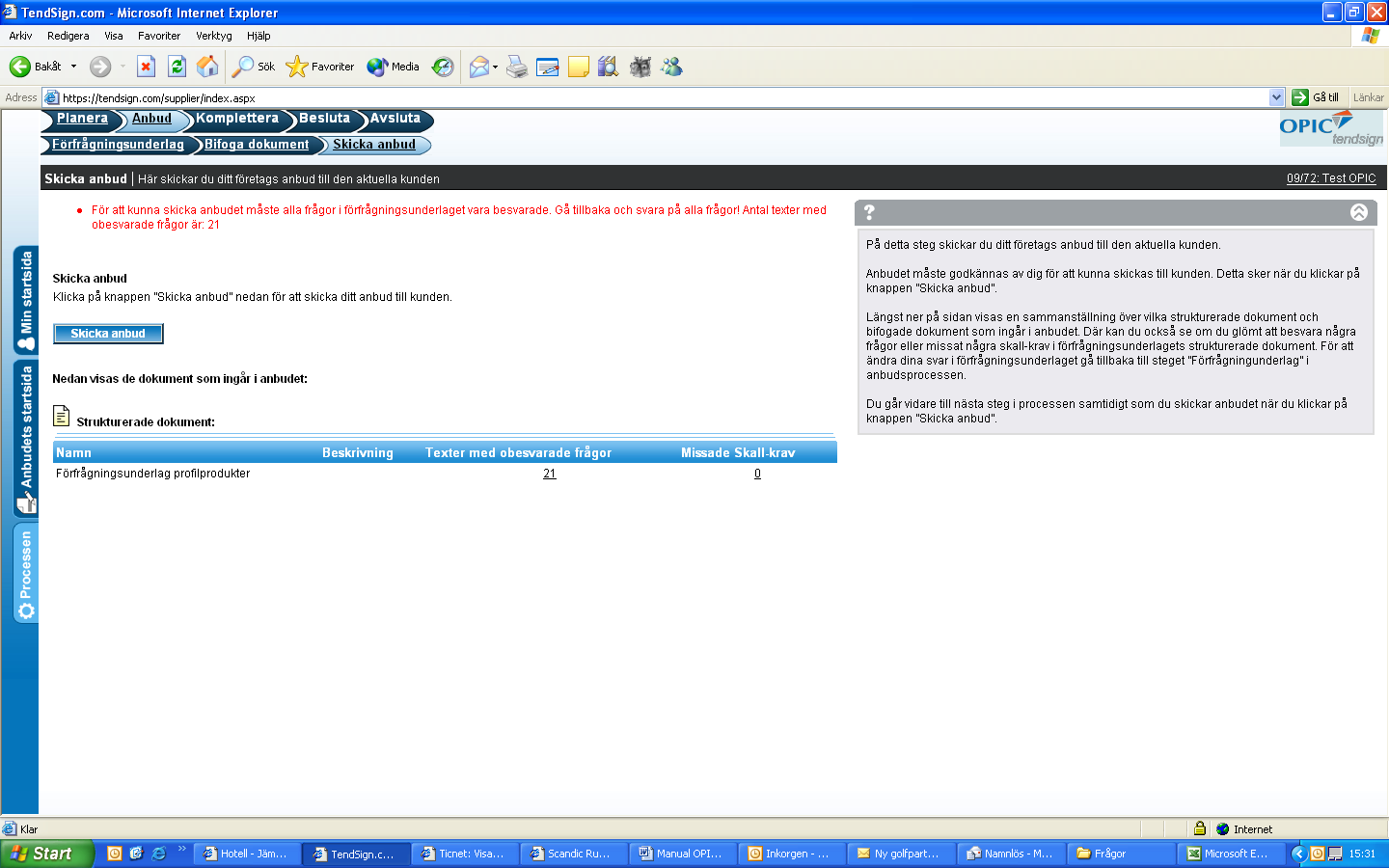Go to the home page icon
Image resolution: width=1389 pixels, height=868 pixels.
click(207, 67)
